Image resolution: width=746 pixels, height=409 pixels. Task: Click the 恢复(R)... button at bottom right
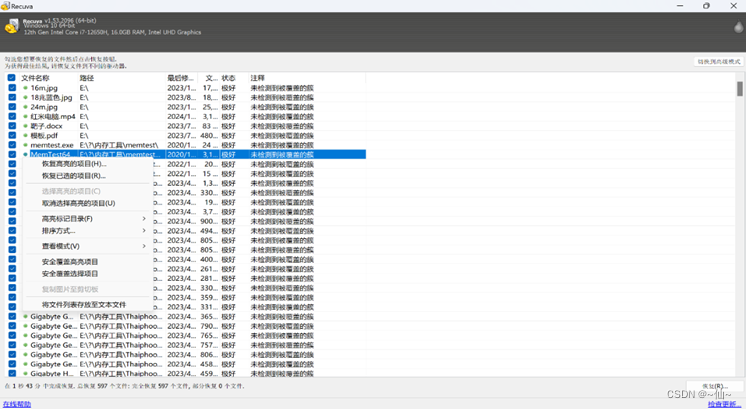pyautogui.click(x=715, y=386)
